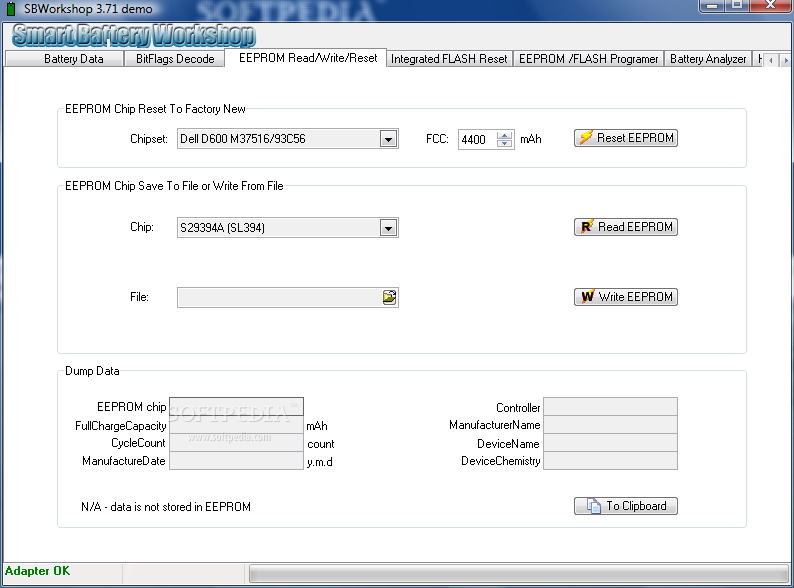
Task: Click the DeviceName field
Action: coord(610,443)
